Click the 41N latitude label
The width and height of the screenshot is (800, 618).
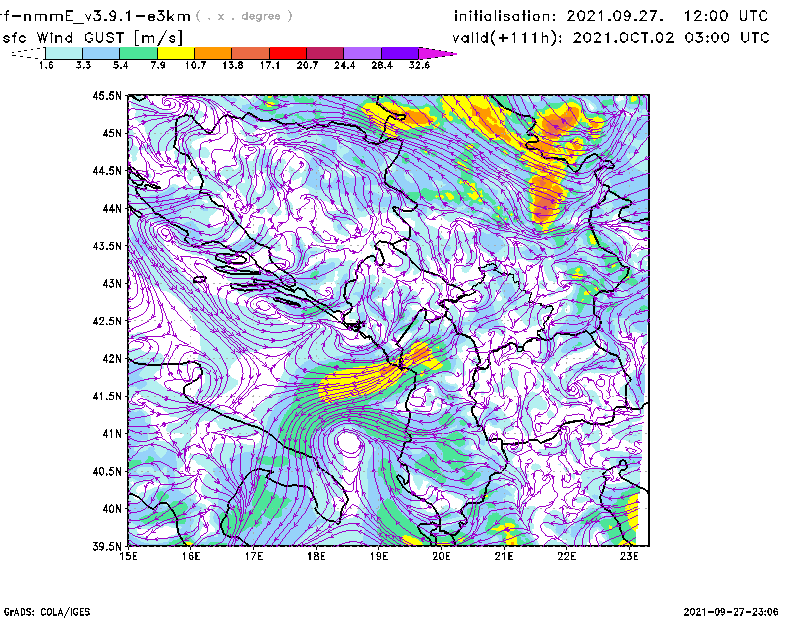pyautogui.click(x=112, y=434)
